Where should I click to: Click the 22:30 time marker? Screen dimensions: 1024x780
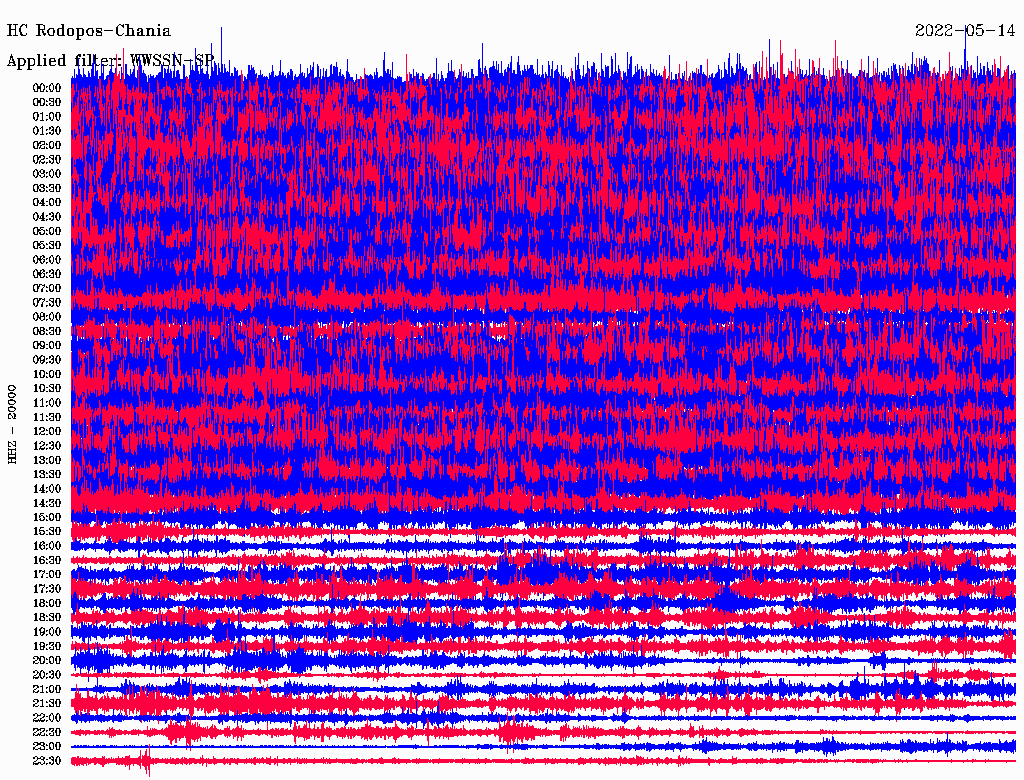47,732
